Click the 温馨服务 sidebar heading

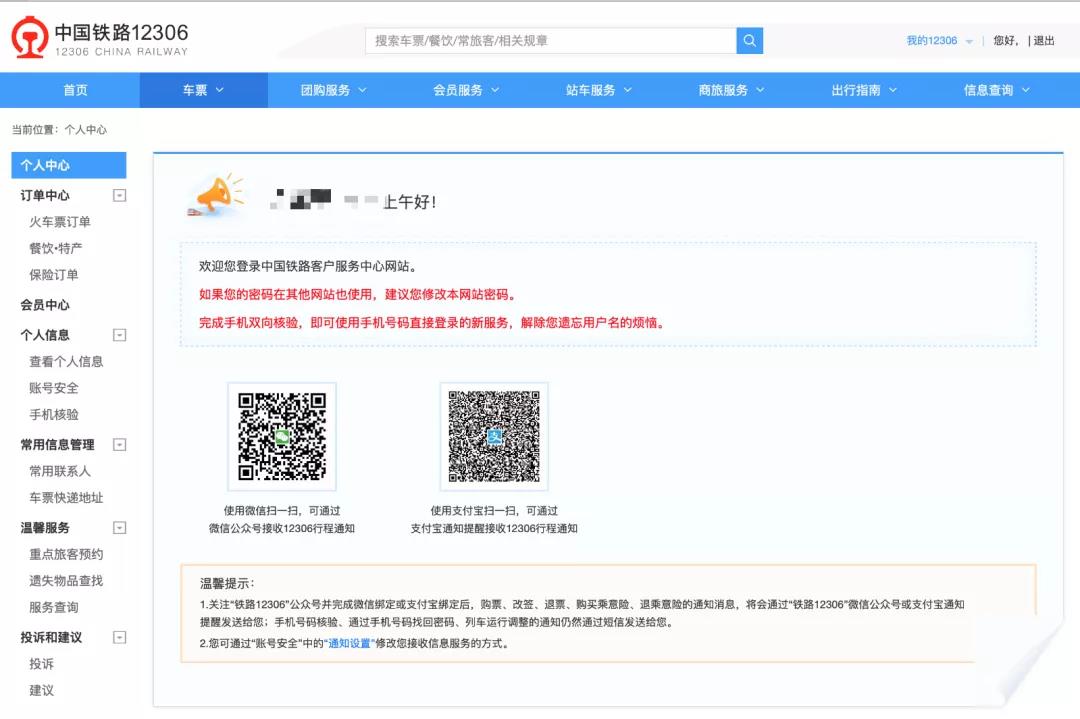click(x=45, y=528)
